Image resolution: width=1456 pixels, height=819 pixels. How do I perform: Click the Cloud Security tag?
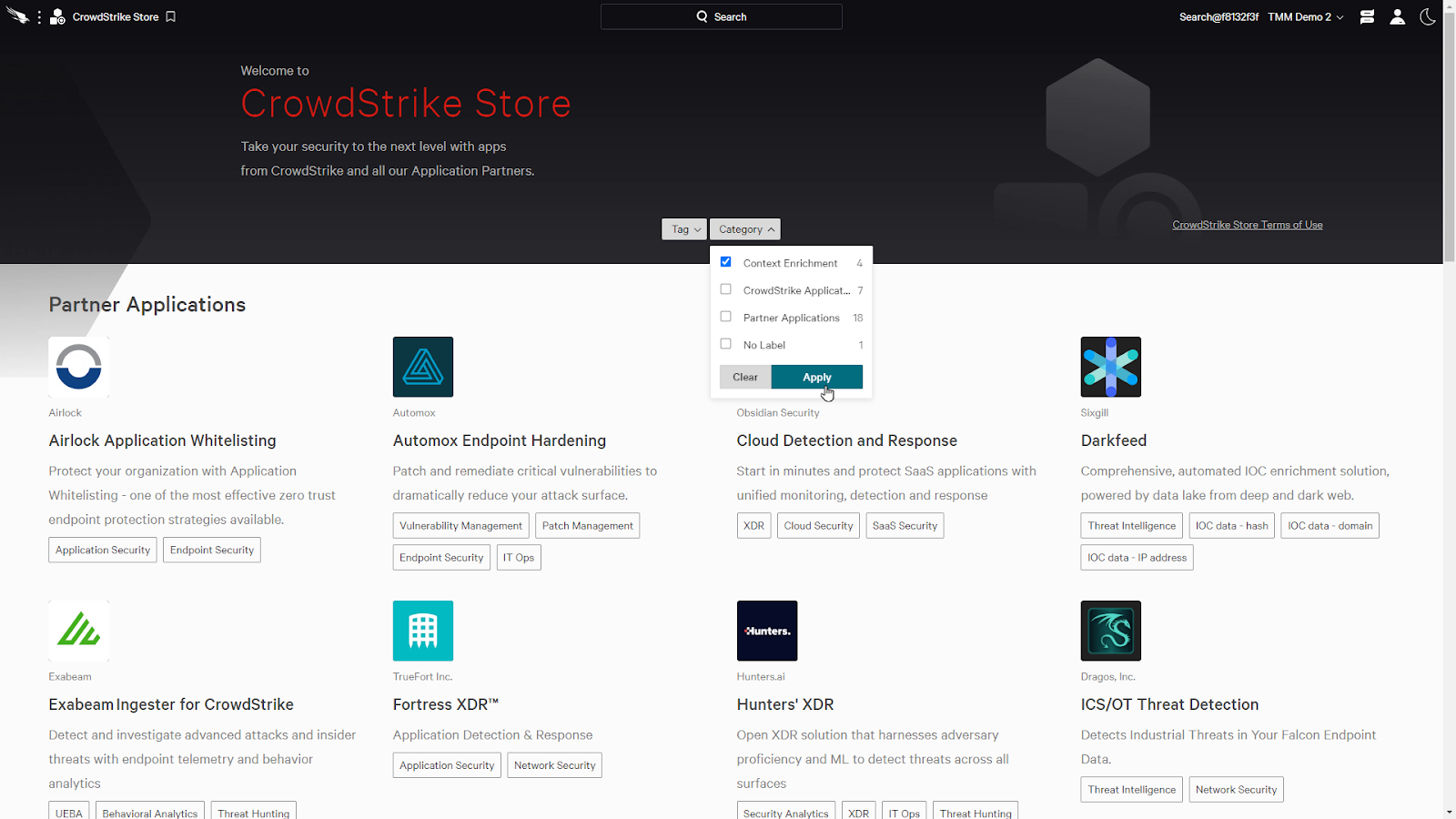[819, 526]
